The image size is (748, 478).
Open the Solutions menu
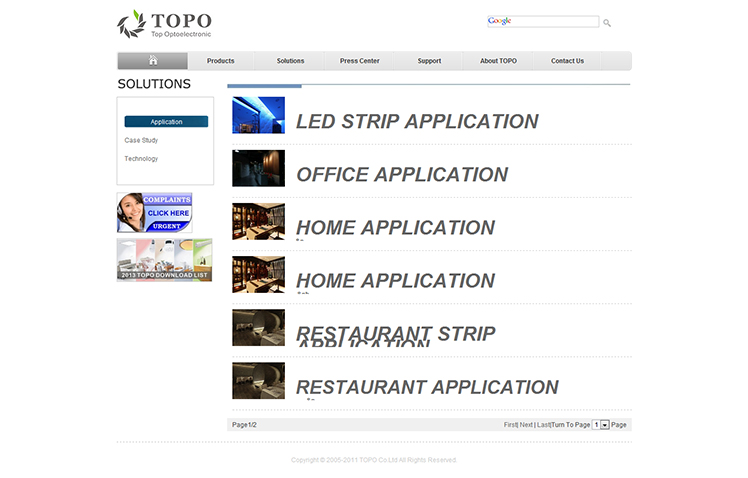coord(290,61)
